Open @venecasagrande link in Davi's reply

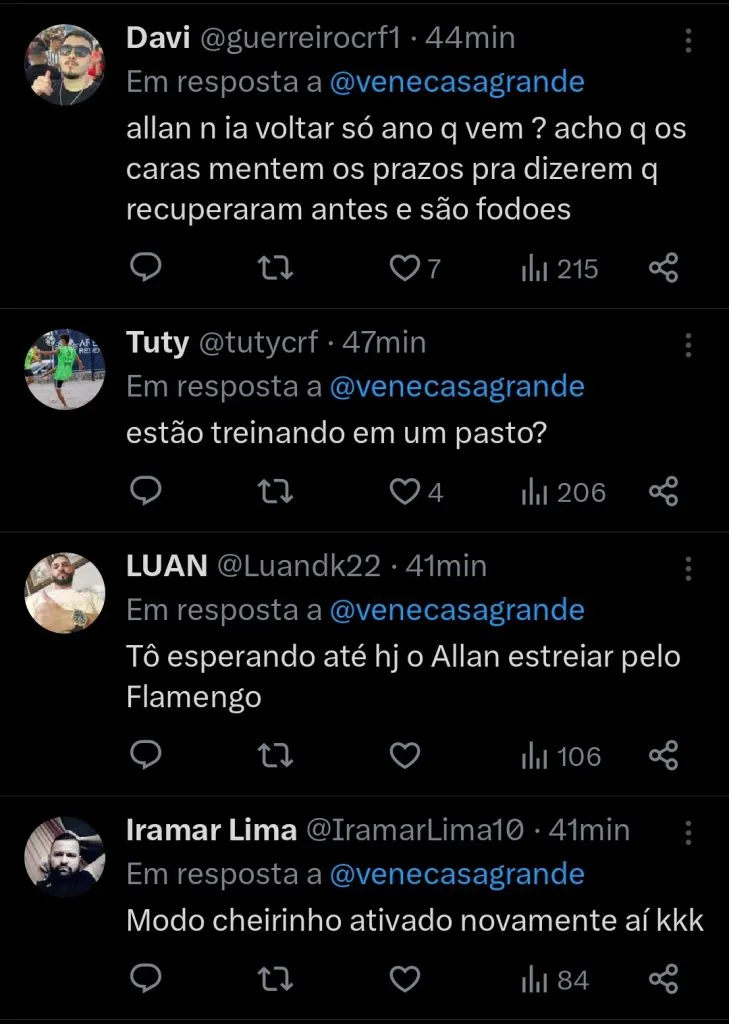(457, 83)
